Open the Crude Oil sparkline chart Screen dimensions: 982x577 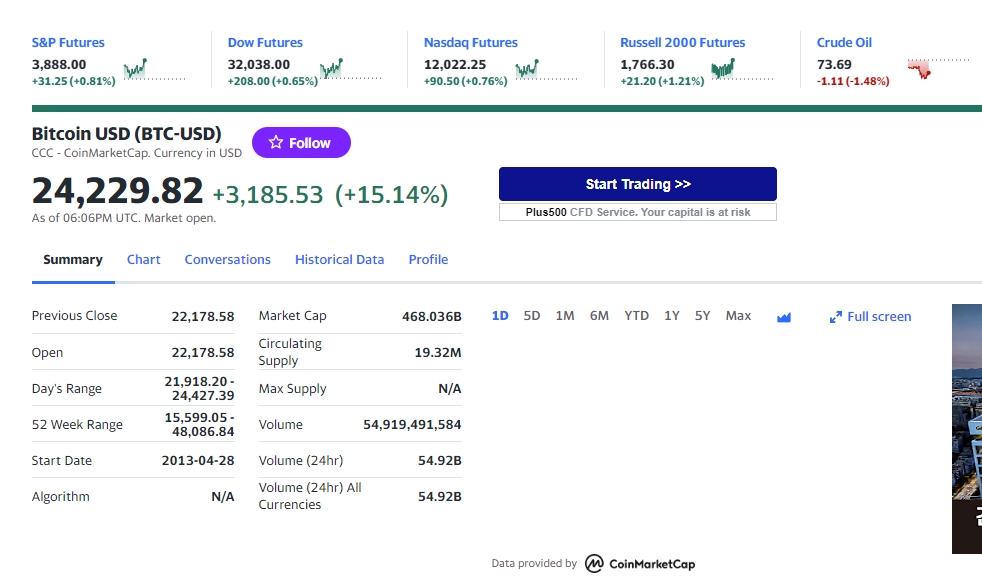pos(938,69)
